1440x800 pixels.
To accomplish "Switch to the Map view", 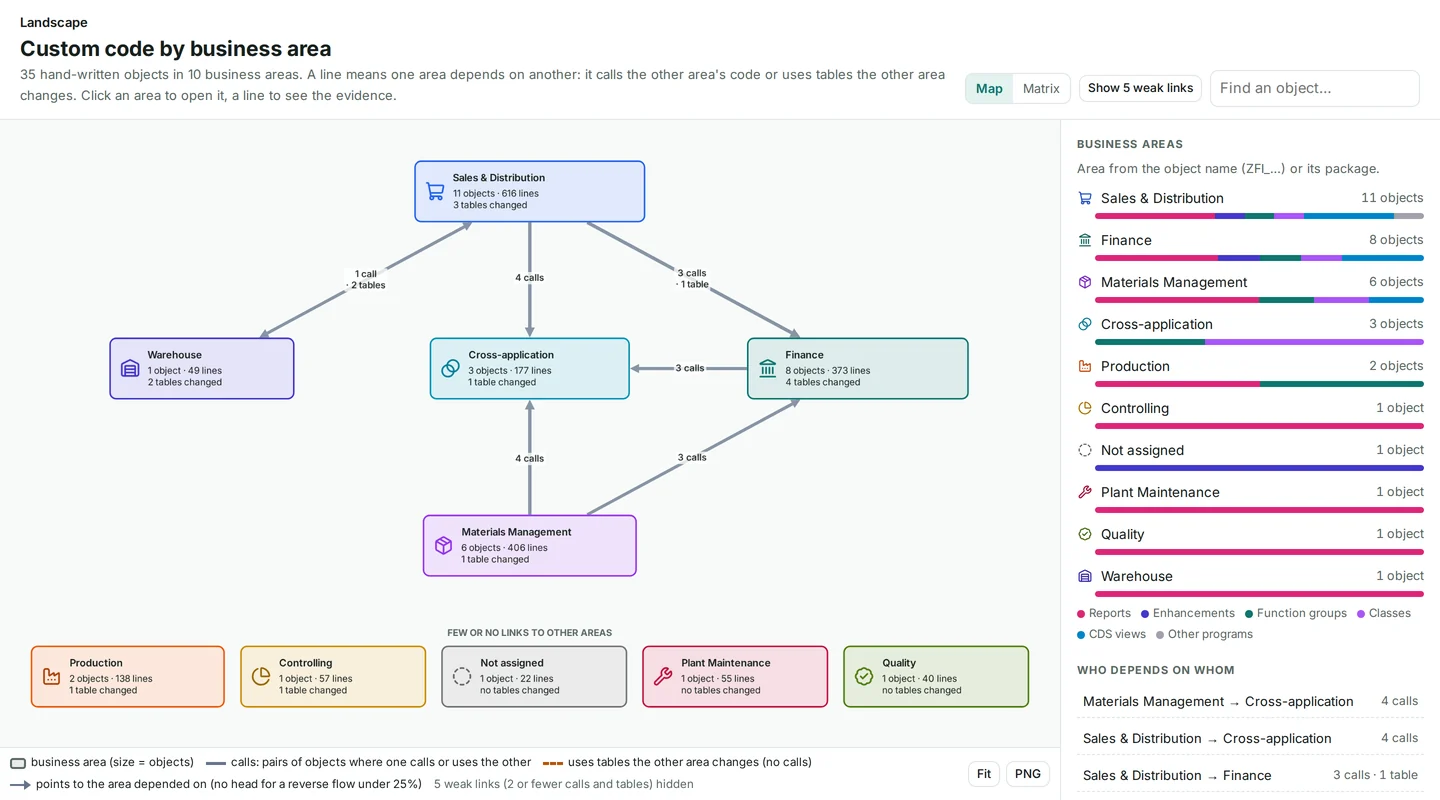I will tap(989, 88).
